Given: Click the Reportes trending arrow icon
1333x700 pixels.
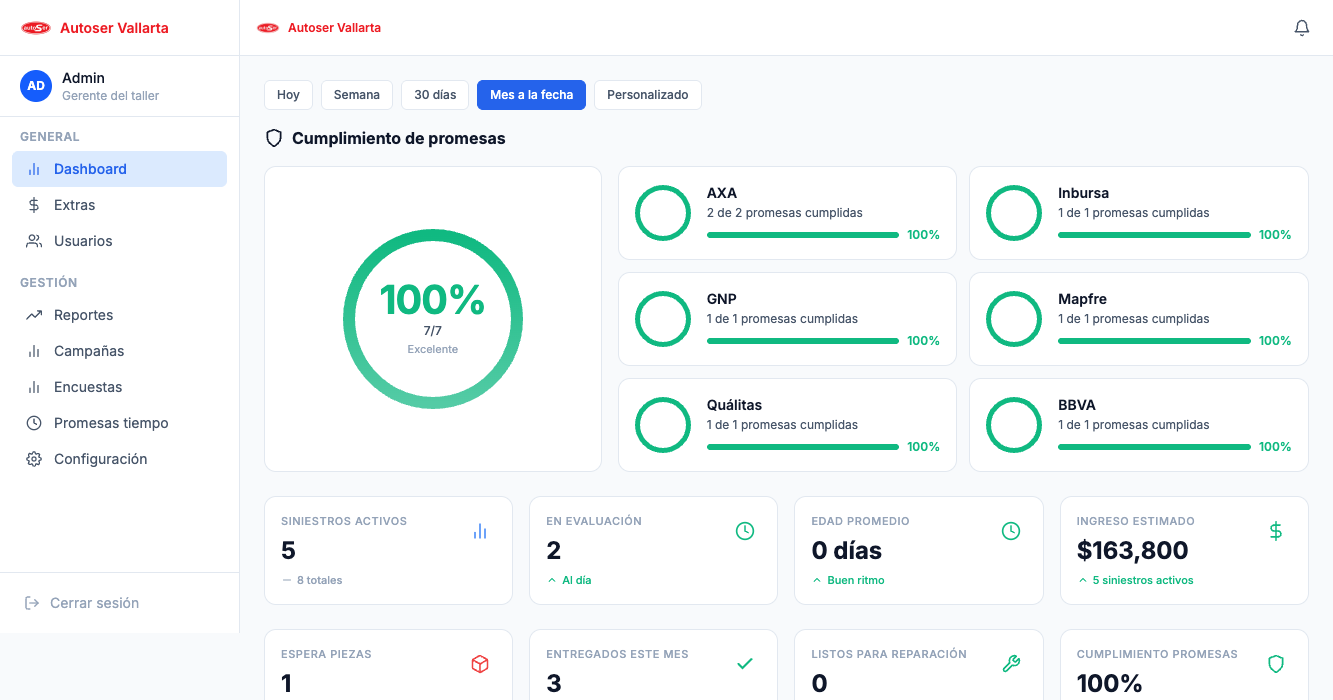Looking at the screenshot, I should point(34,315).
